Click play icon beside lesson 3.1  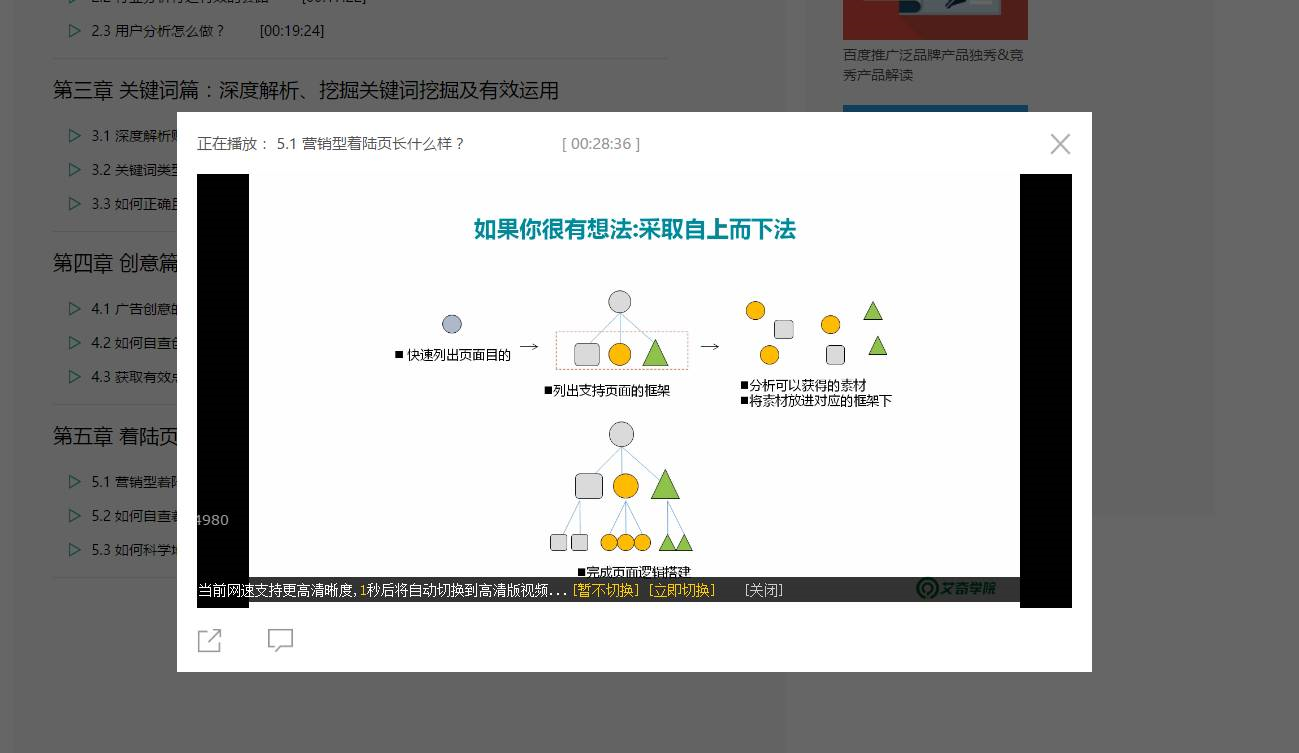75,136
